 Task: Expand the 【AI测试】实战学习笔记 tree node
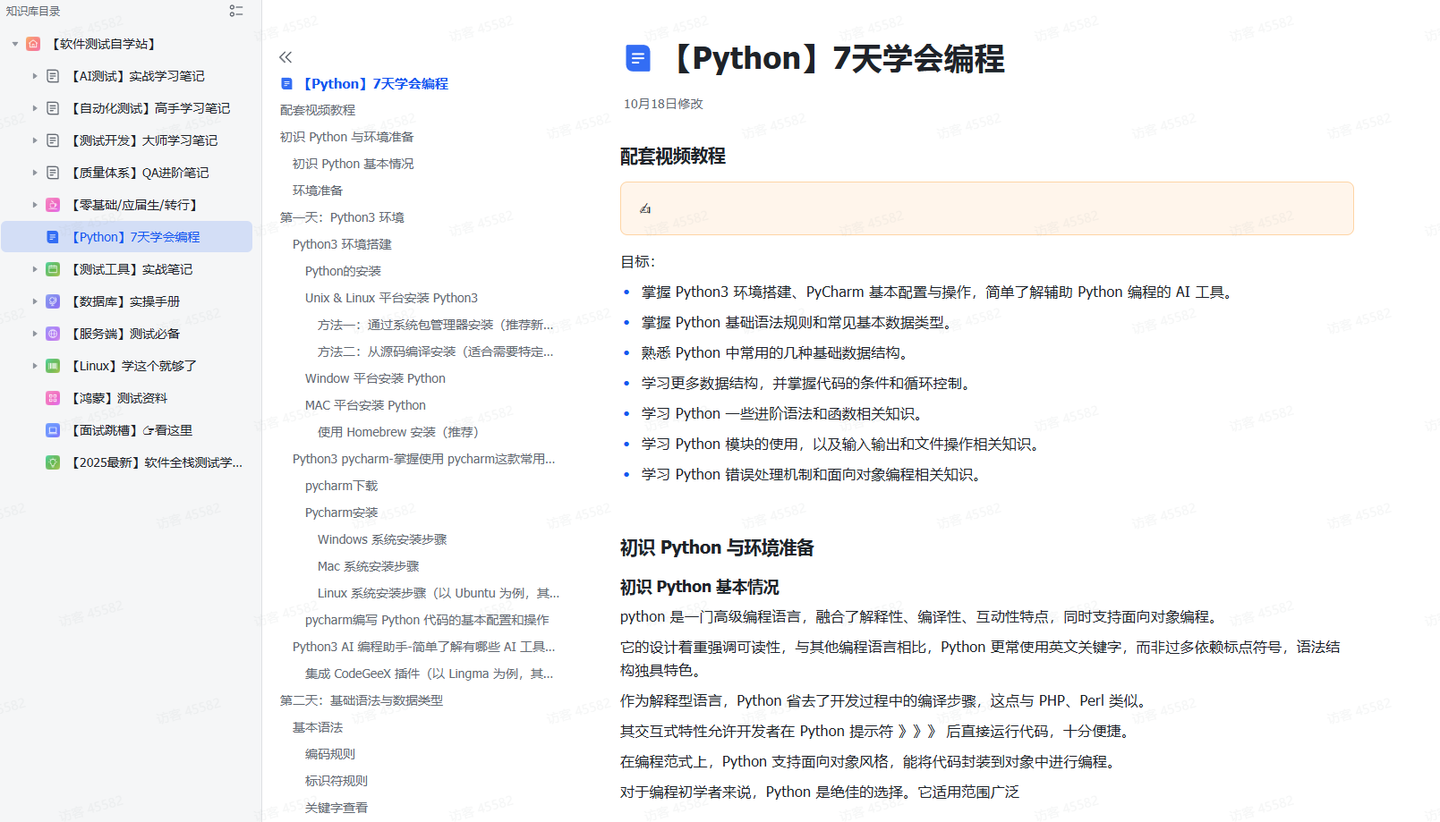point(35,76)
